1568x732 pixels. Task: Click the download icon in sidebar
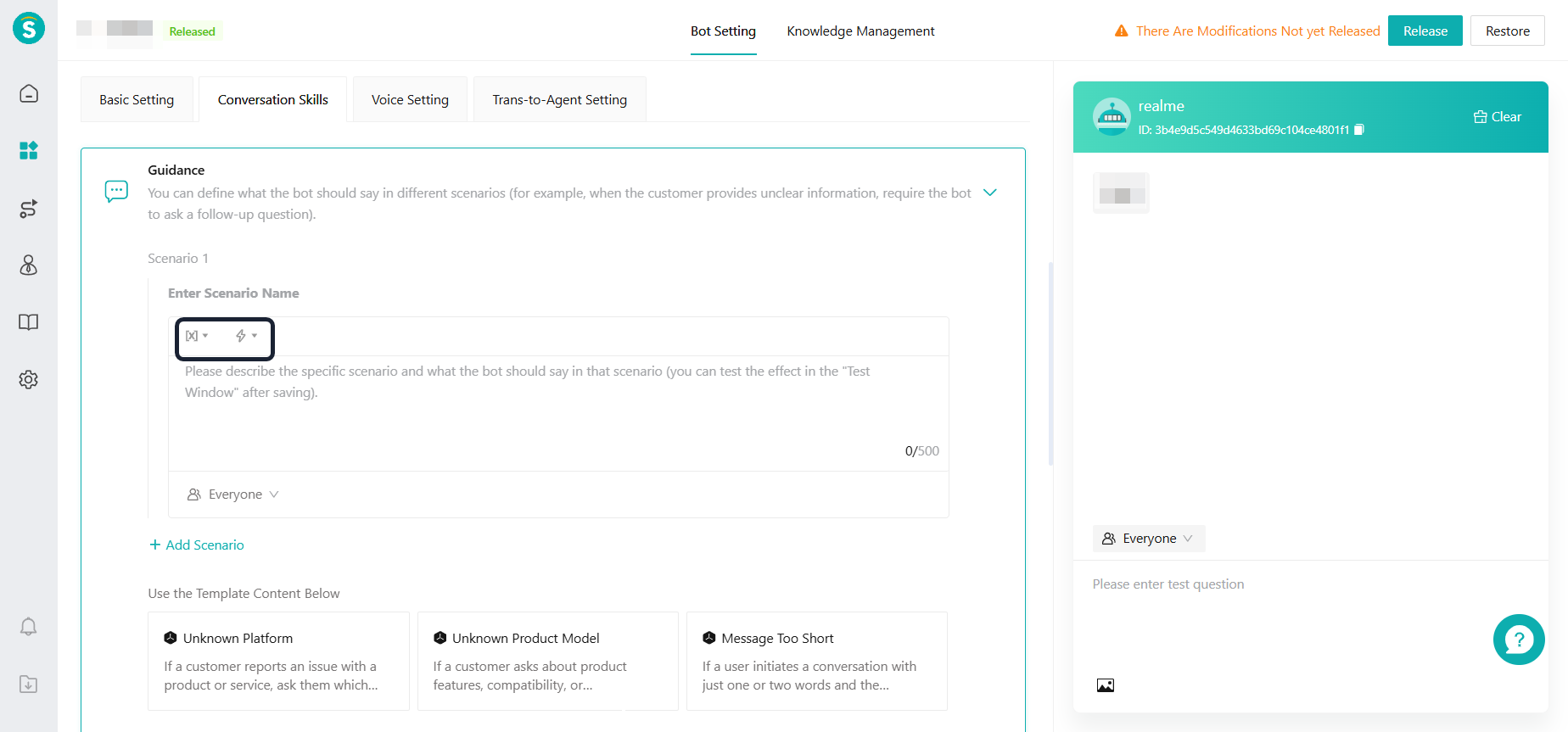pos(29,684)
